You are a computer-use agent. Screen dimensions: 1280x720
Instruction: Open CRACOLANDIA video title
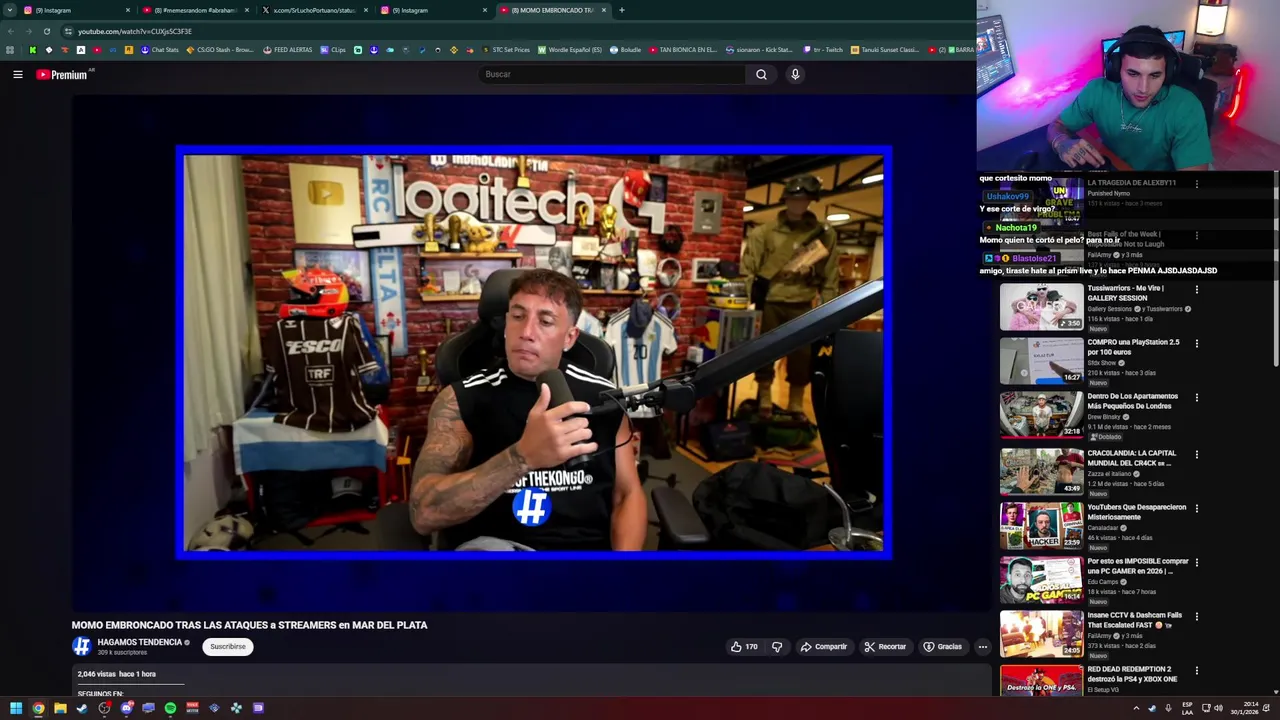1131,458
